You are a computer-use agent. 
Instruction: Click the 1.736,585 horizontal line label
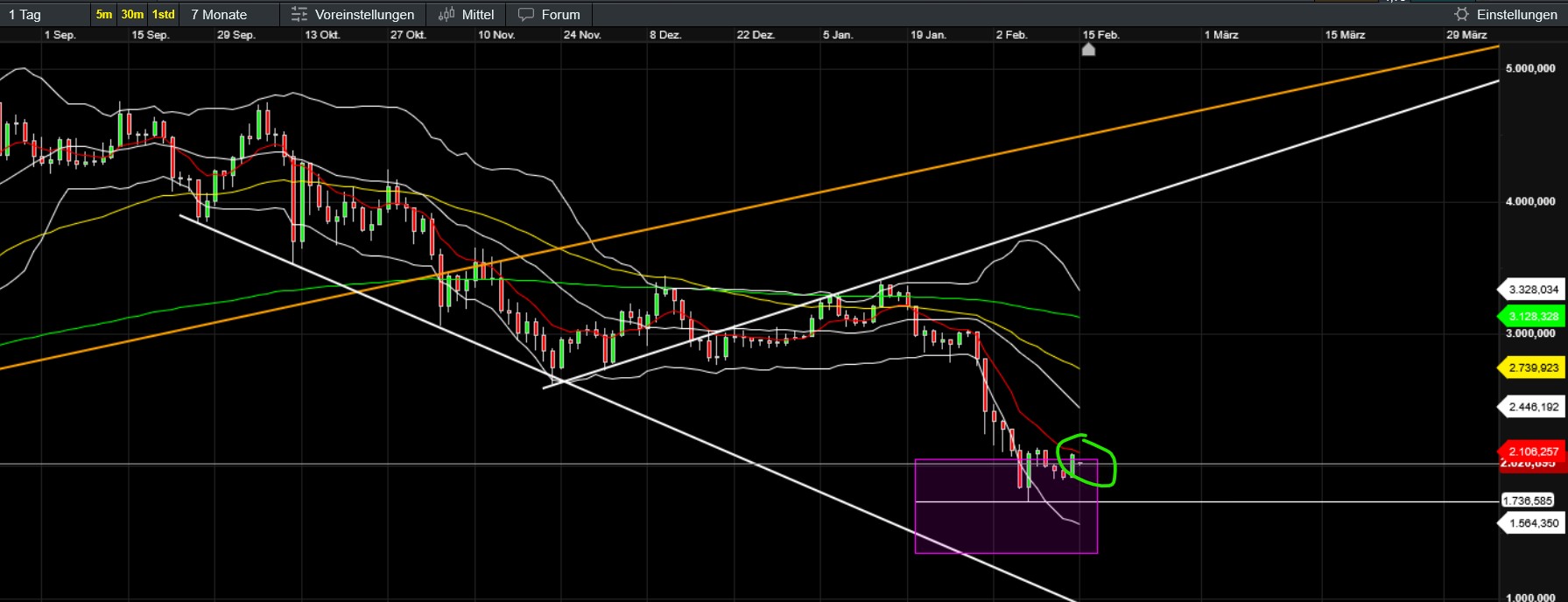click(1528, 500)
